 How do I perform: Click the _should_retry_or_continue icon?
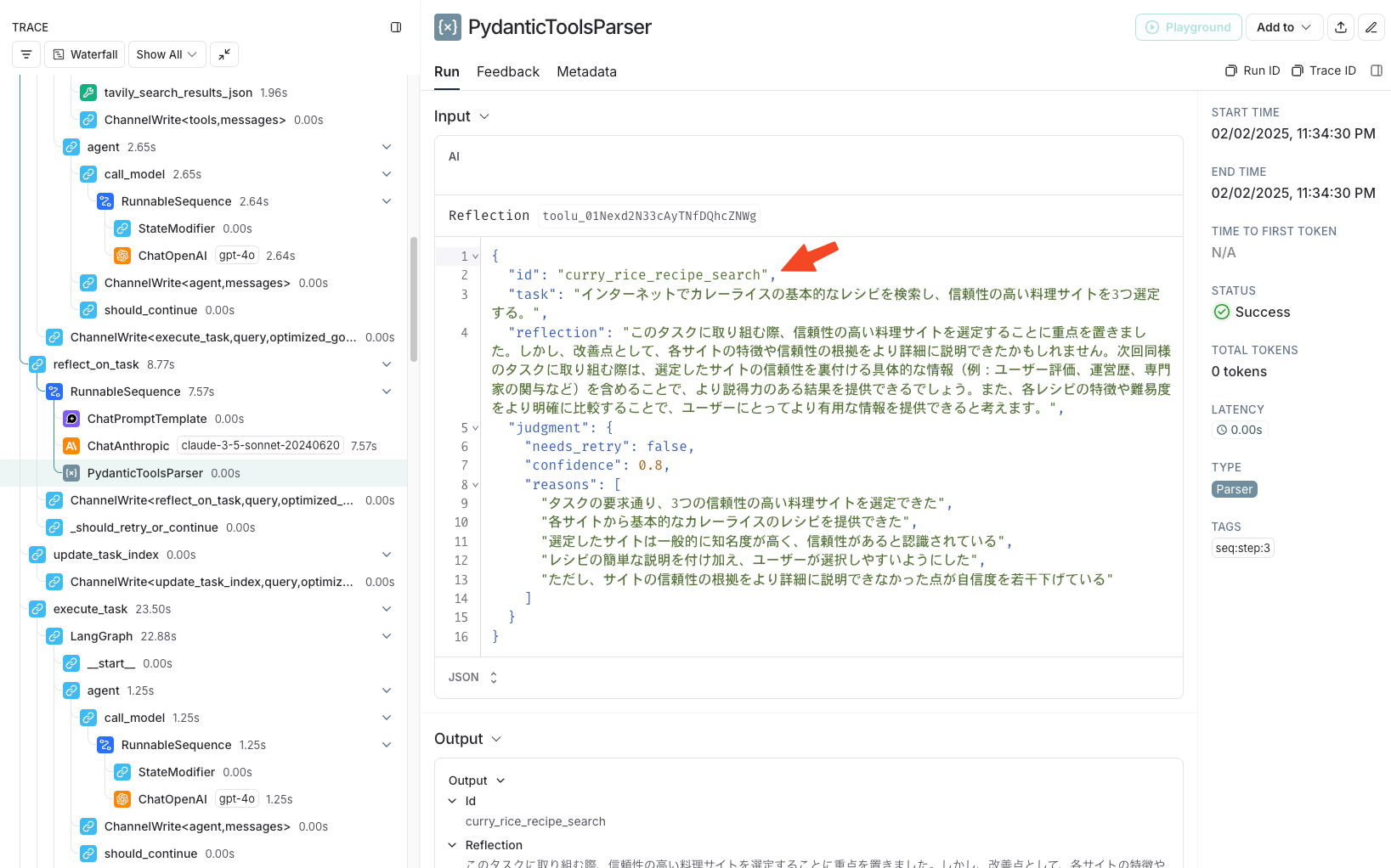54,527
